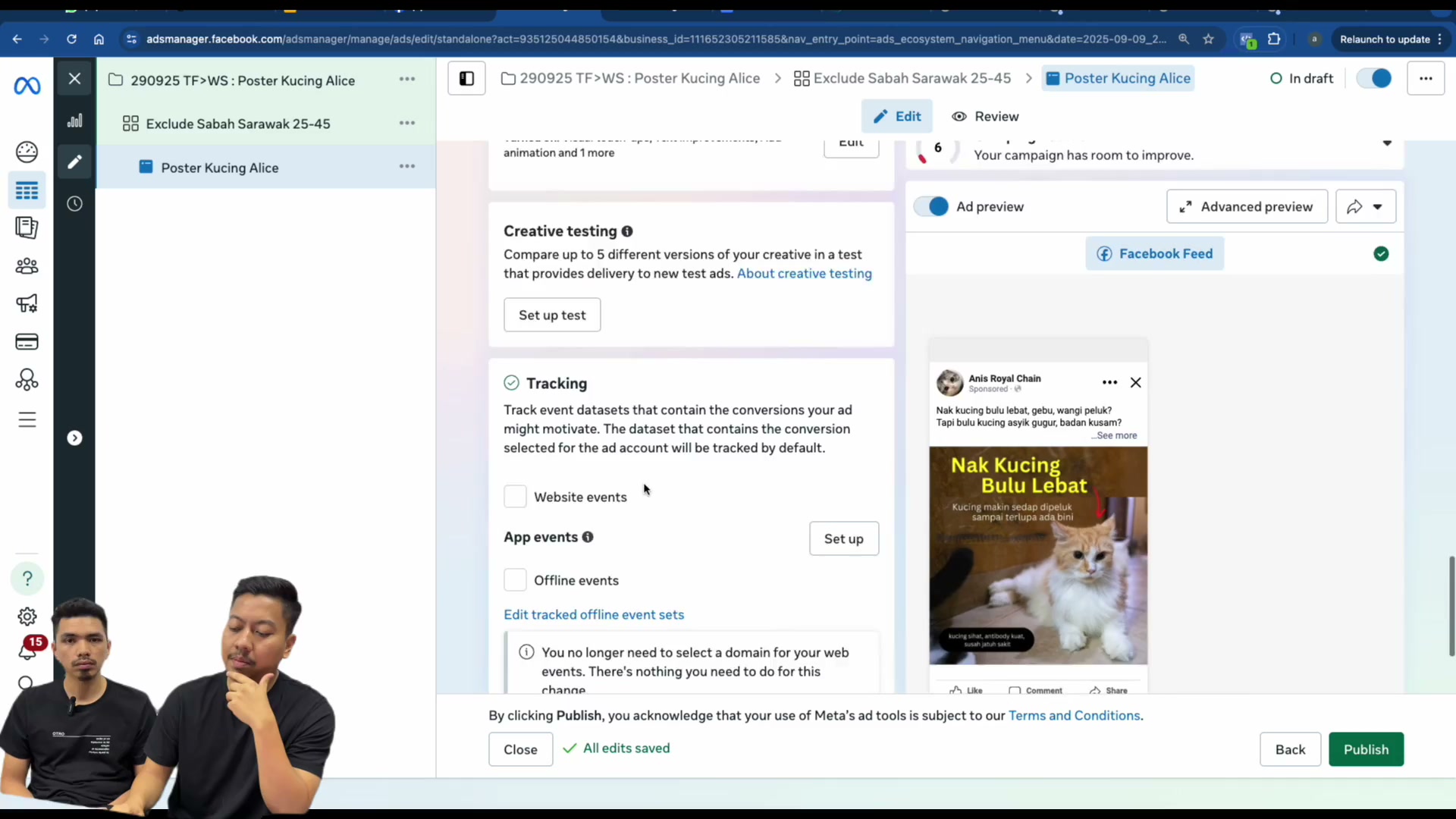This screenshot has width=1456, height=819.
Task: Select the pencil edit icon in dark sidebar
Action: [x=74, y=162]
